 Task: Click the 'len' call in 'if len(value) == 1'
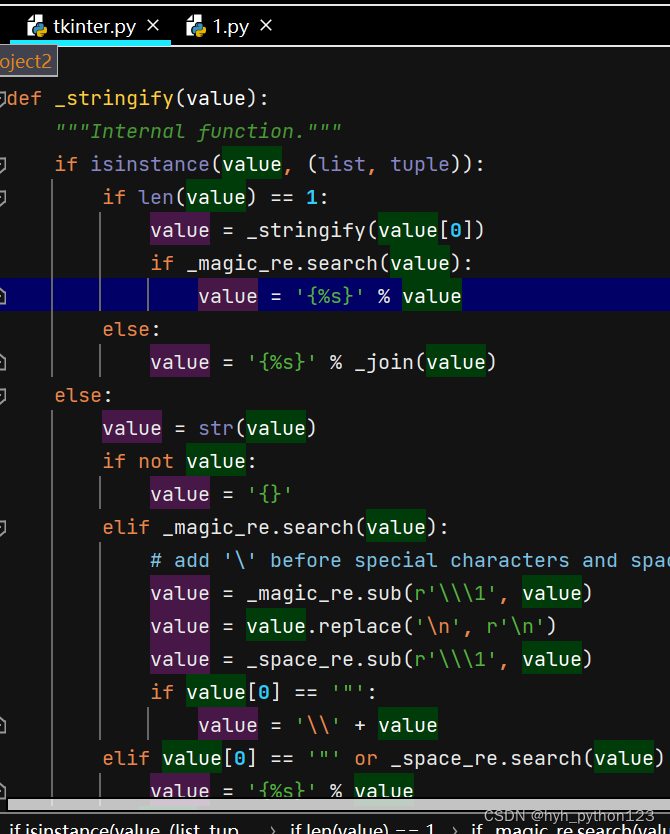[156, 197]
